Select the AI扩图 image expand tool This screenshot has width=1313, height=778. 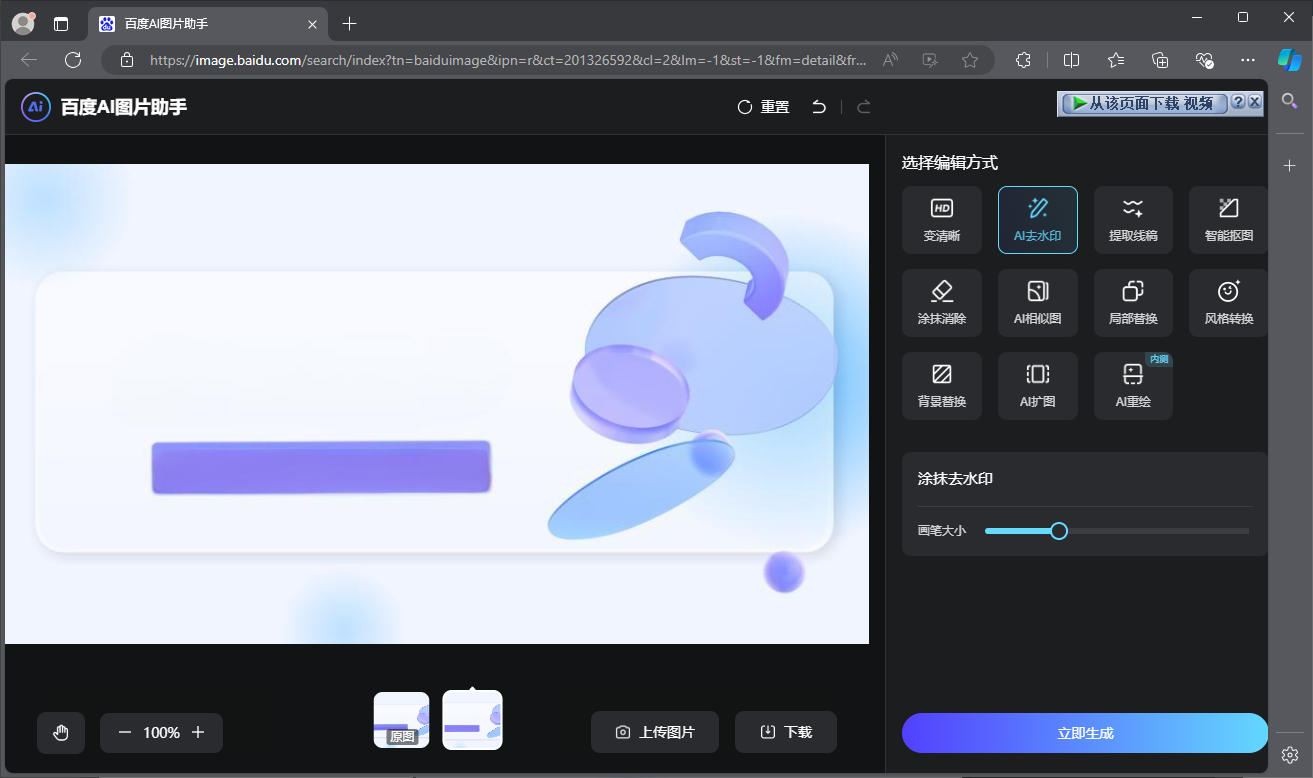[x=1037, y=386]
